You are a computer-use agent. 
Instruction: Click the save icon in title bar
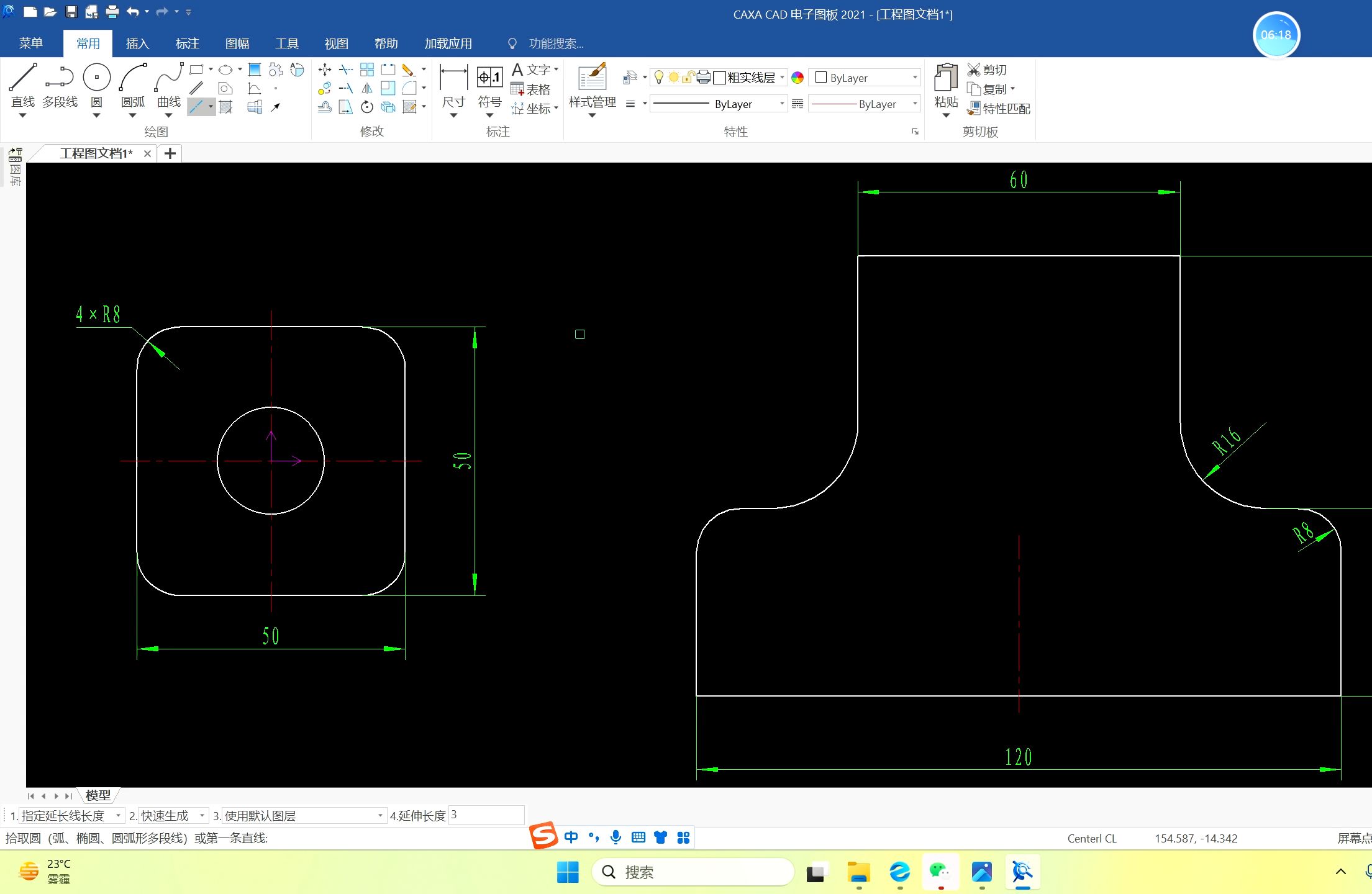71,12
